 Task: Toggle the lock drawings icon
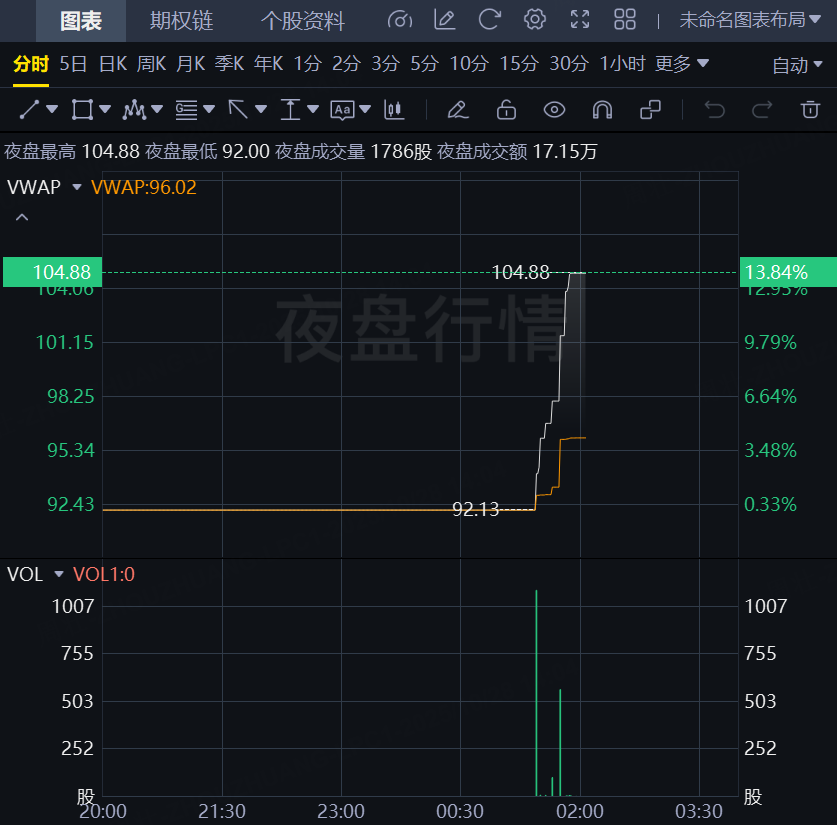[x=506, y=110]
